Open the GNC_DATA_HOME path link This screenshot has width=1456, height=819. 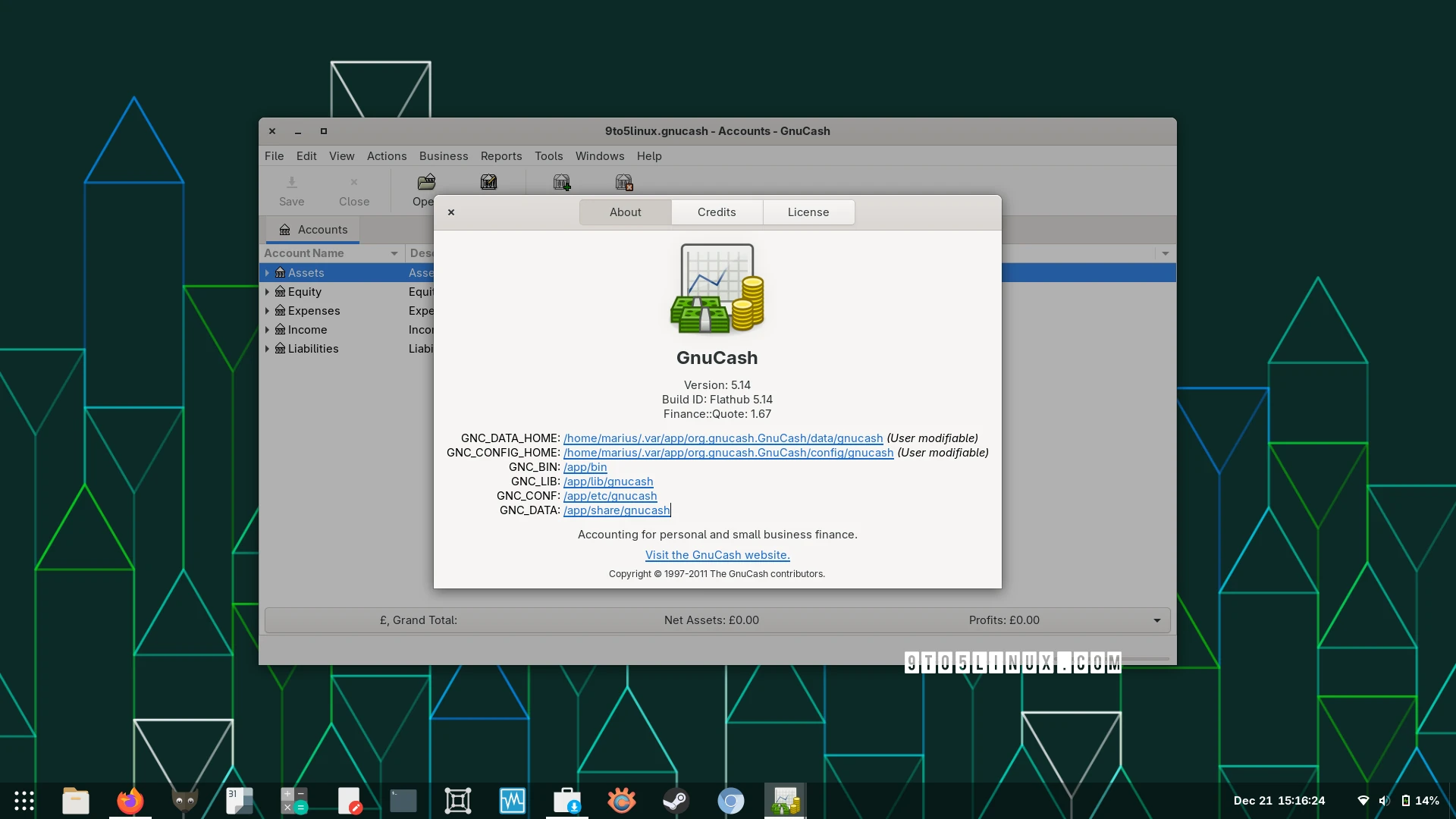pos(723,438)
